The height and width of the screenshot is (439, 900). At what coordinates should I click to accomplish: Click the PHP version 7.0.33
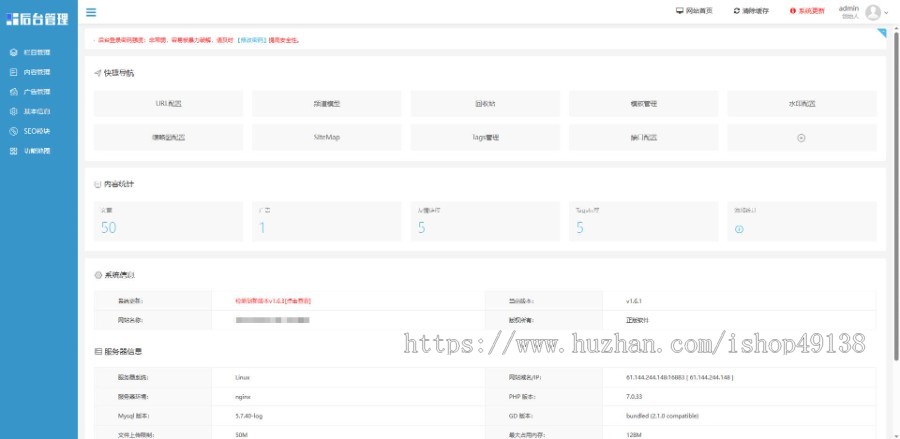click(634, 397)
